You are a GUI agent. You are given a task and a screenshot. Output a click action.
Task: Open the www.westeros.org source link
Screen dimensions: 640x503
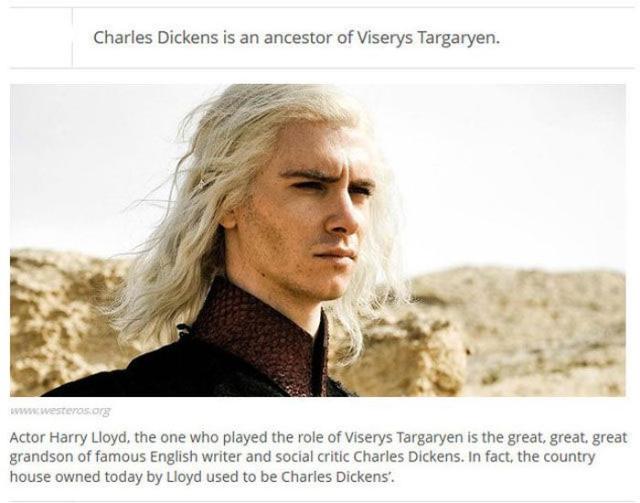coord(60,410)
